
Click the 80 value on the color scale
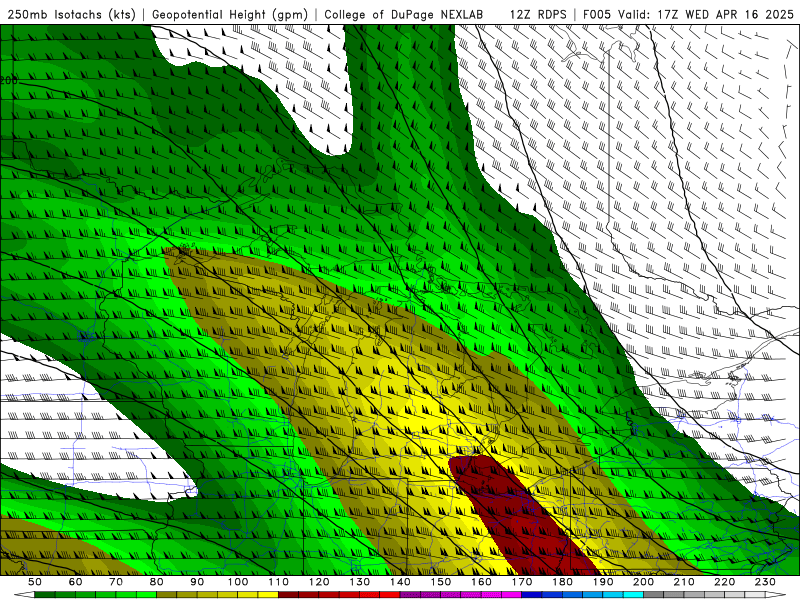coord(157,582)
